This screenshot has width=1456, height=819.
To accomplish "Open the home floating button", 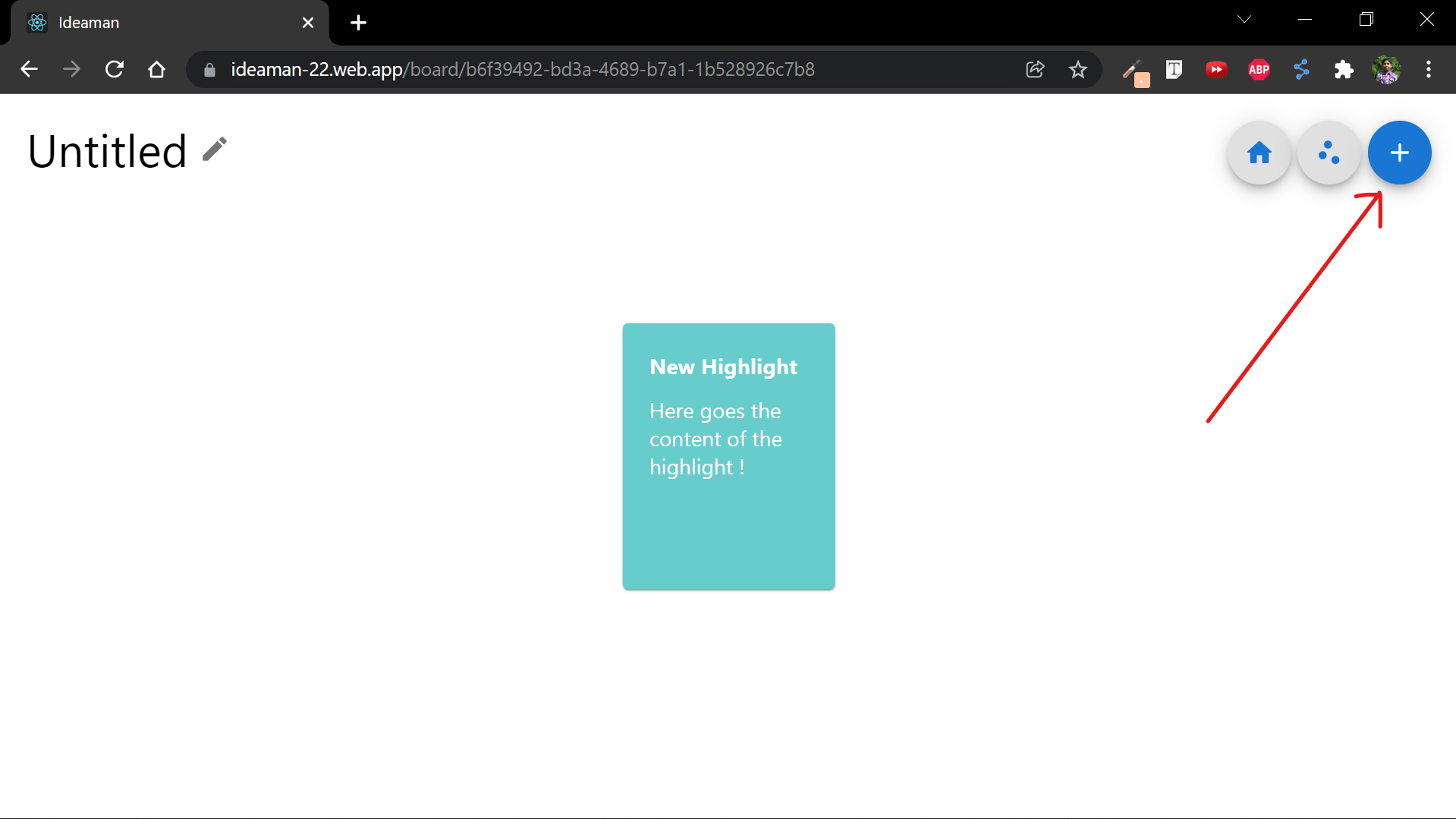I will [x=1259, y=153].
